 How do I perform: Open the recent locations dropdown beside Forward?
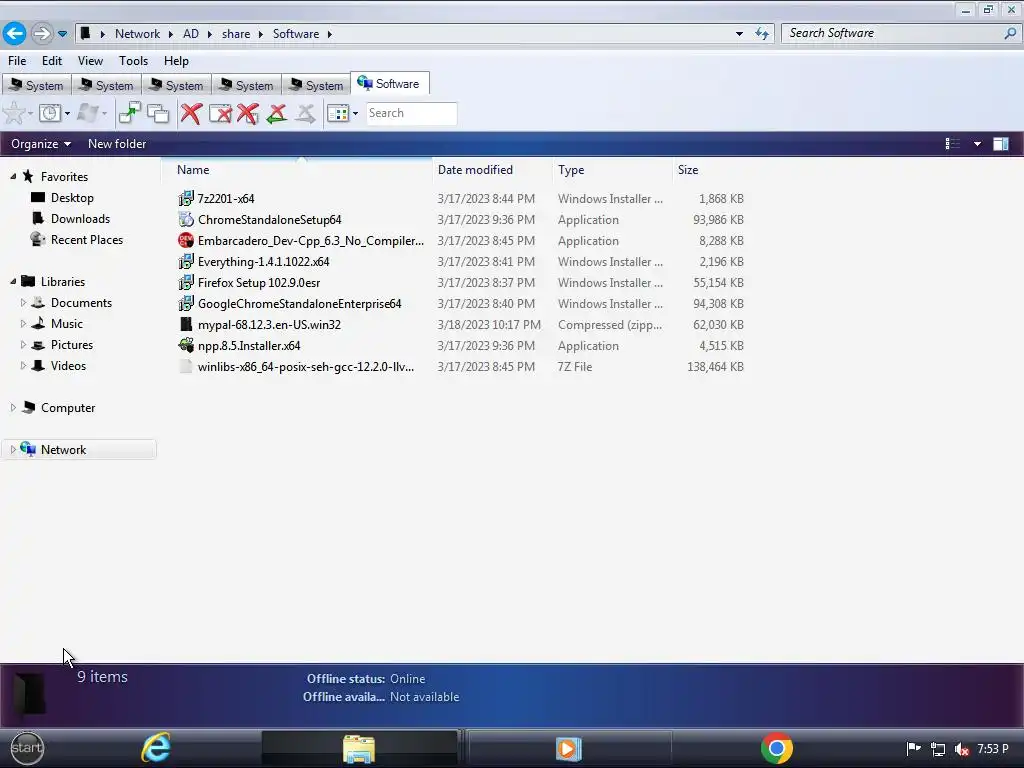tap(62, 33)
